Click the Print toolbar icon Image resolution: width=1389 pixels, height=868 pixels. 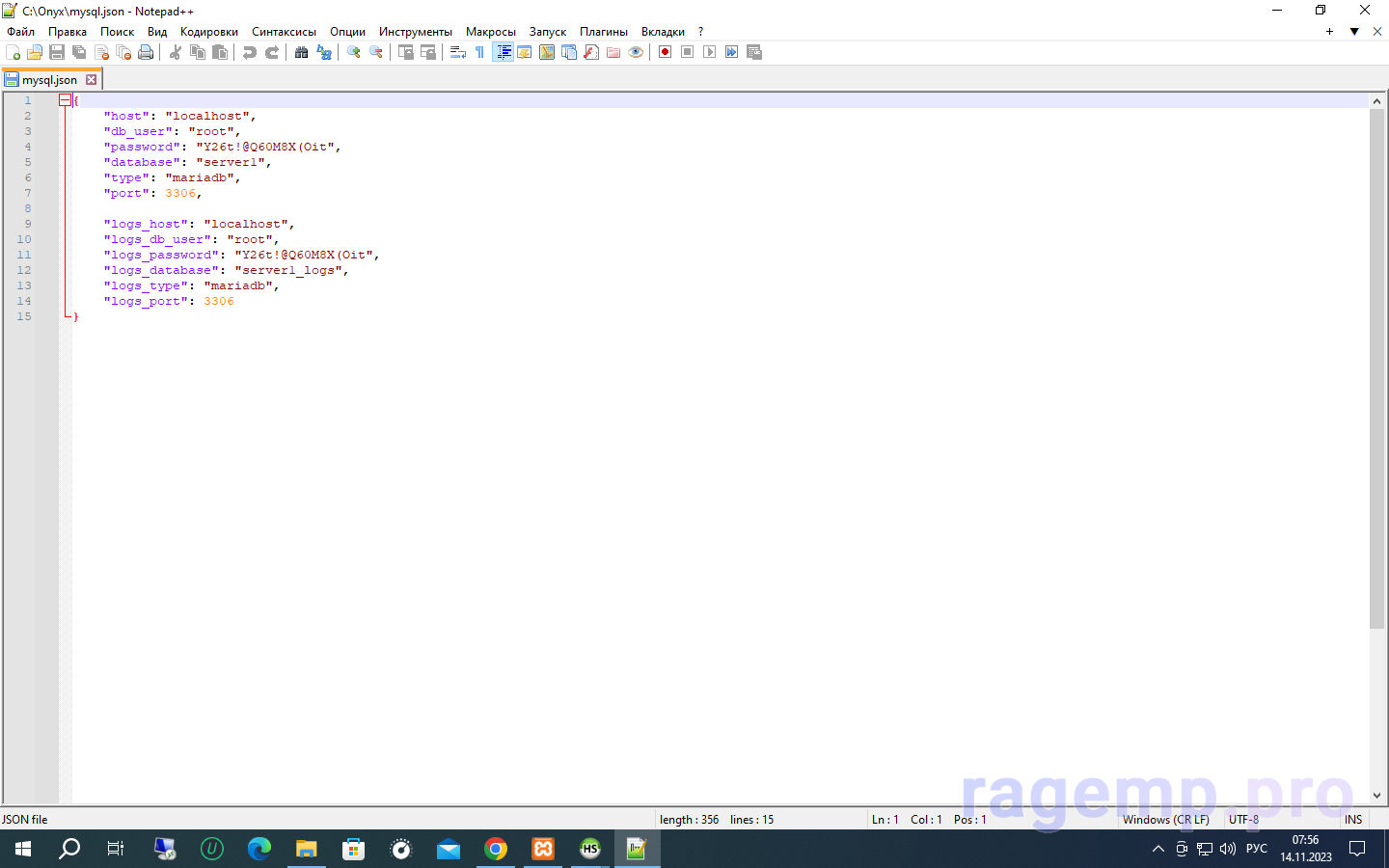coord(146,52)
